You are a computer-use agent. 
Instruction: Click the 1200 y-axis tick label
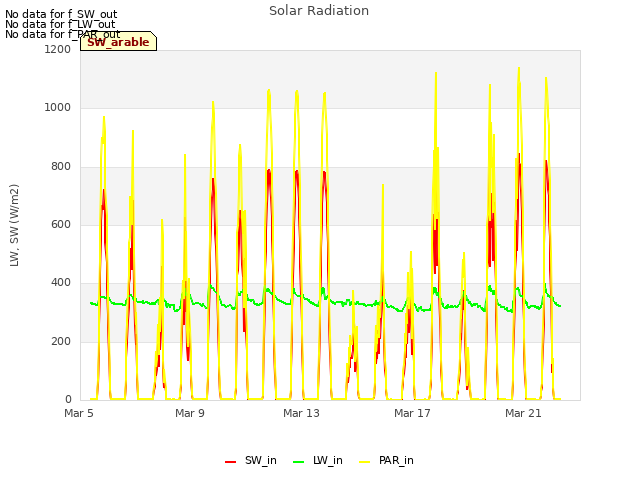click(58, 49)
